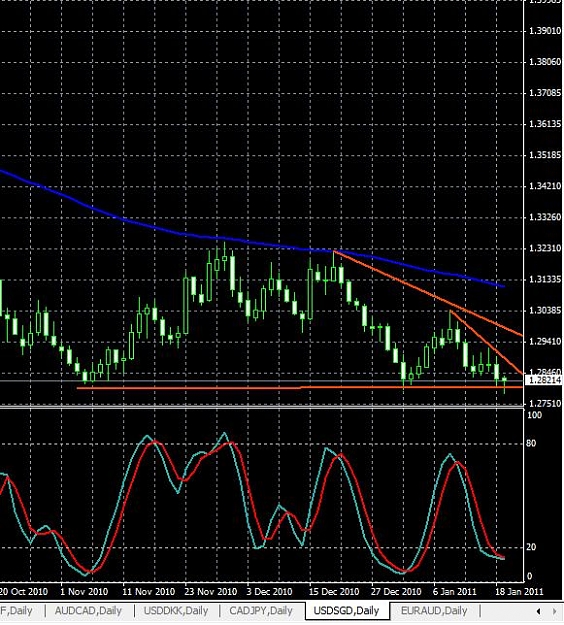The width and height of the screenshot is (564, 625).
Task: Switch to the USDSGD,Daily chart tab
Action: pyautogui.click(x=346, y=610)
